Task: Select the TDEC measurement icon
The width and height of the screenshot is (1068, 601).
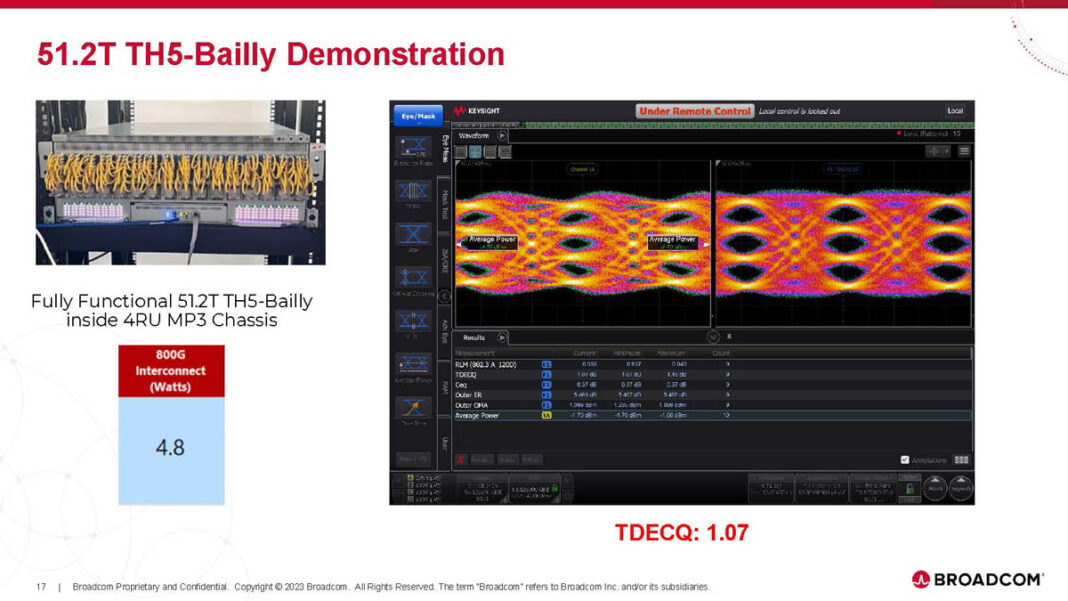Action: pyautogui.click(x=414, y=190)
